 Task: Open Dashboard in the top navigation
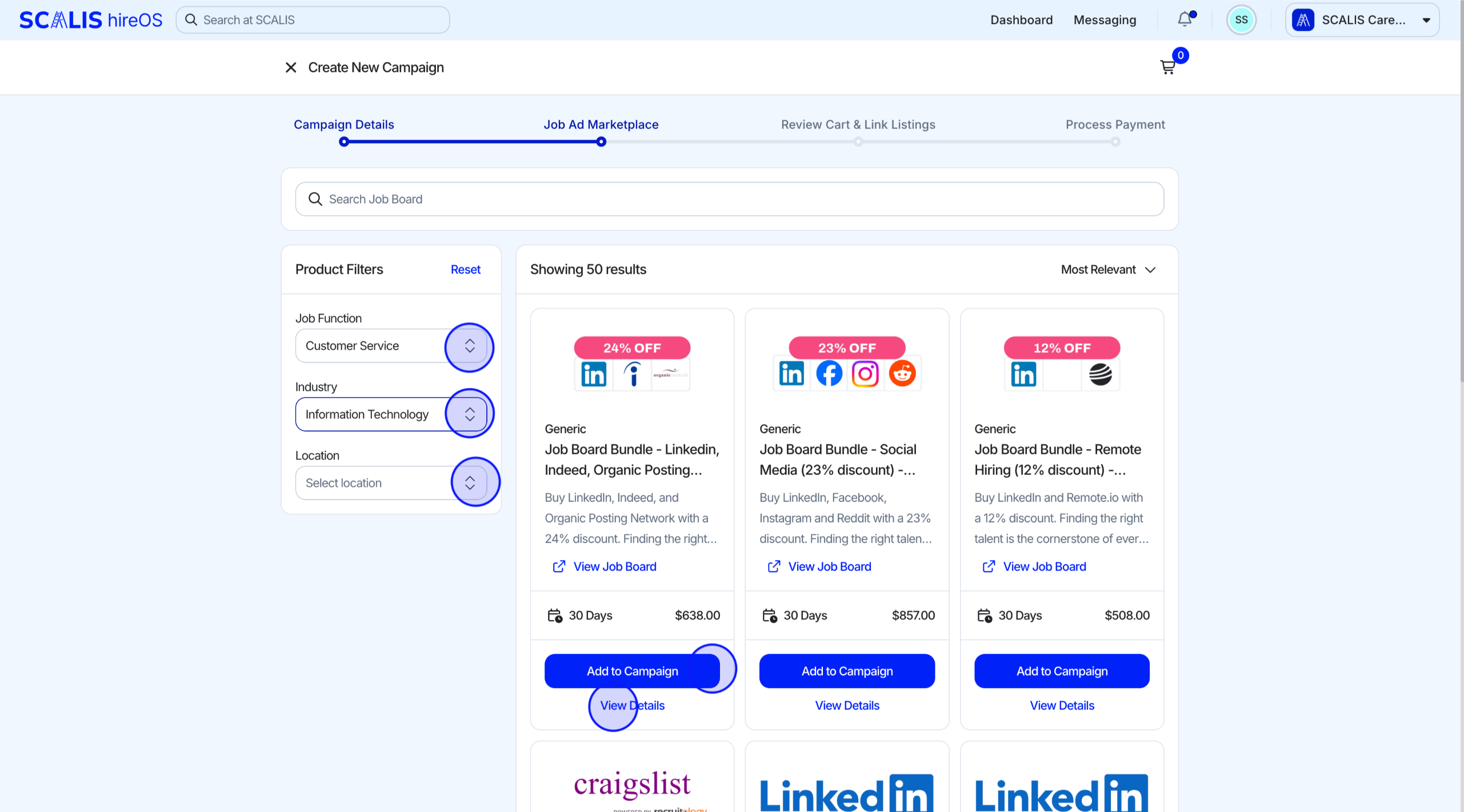coord(1021,20)
